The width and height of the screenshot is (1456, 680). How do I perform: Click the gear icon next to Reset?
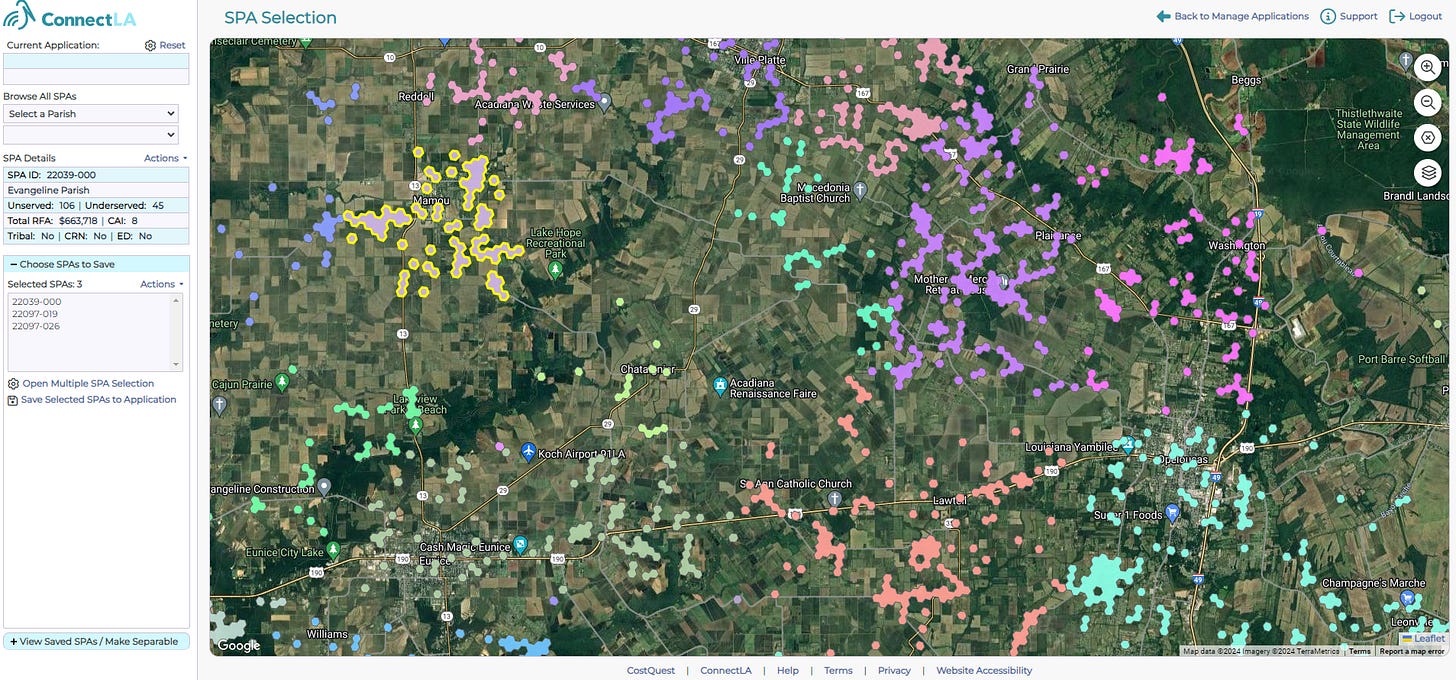click(150, 45)
